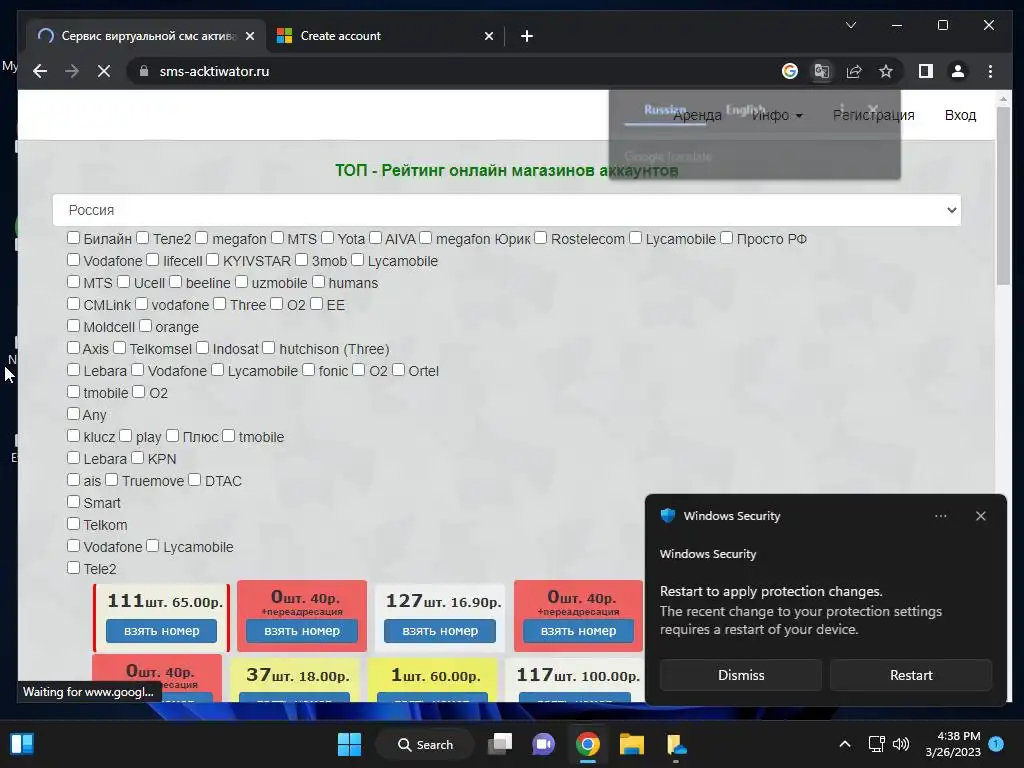Close the Windows Security notification

pyautogui.click(x=980, y=516)
